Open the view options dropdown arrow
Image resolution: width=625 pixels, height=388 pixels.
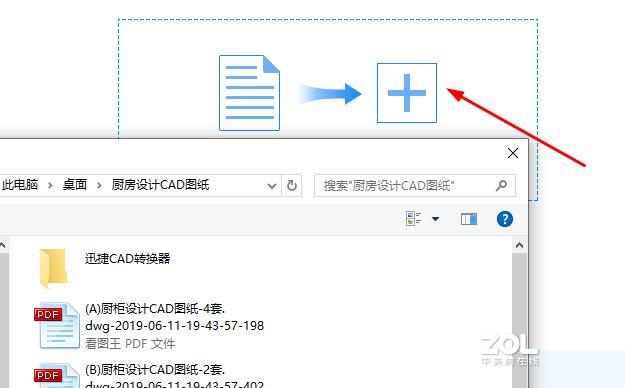pos(435,219)
